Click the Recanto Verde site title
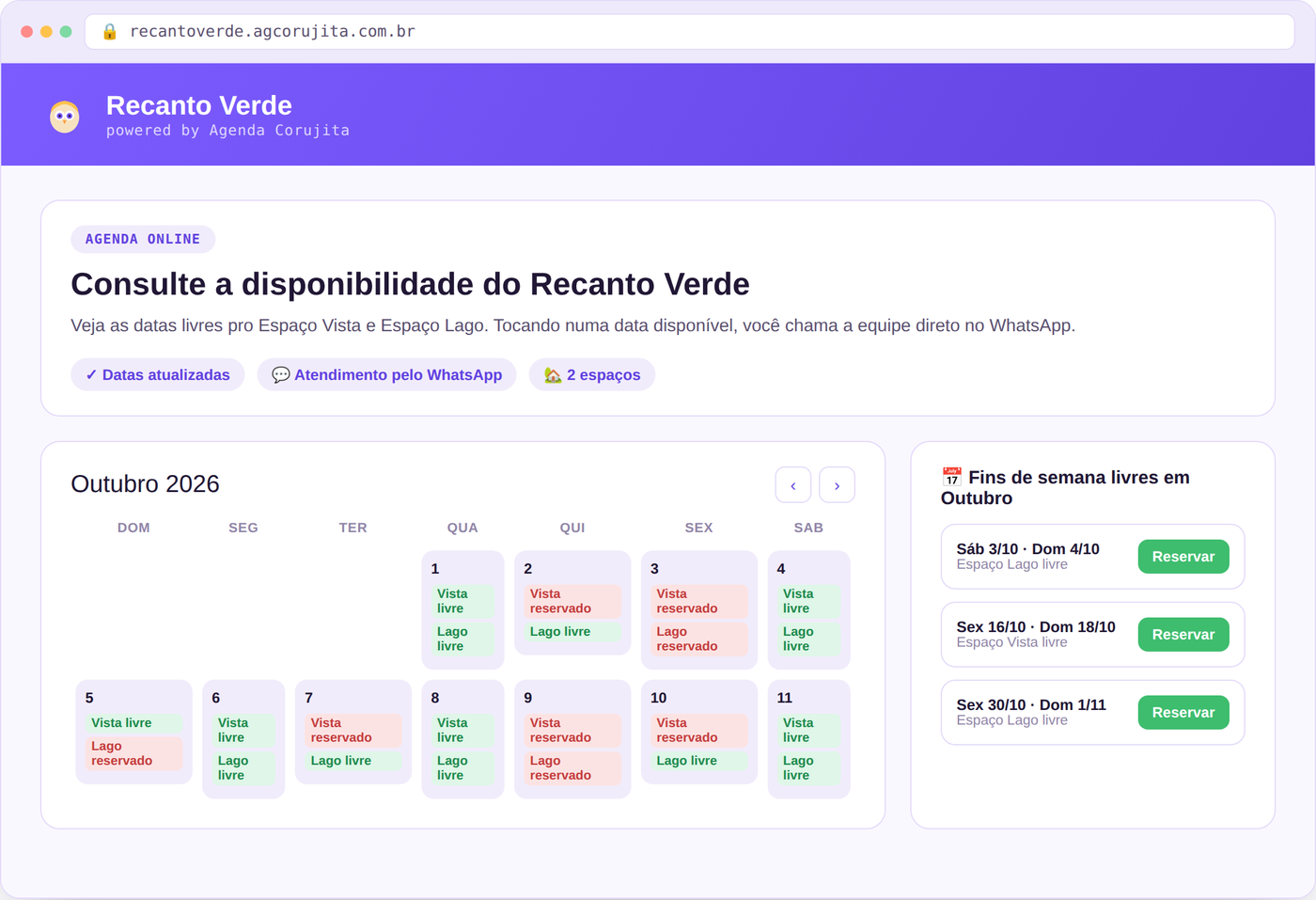 pyautogui.click(x=199, y=105)
